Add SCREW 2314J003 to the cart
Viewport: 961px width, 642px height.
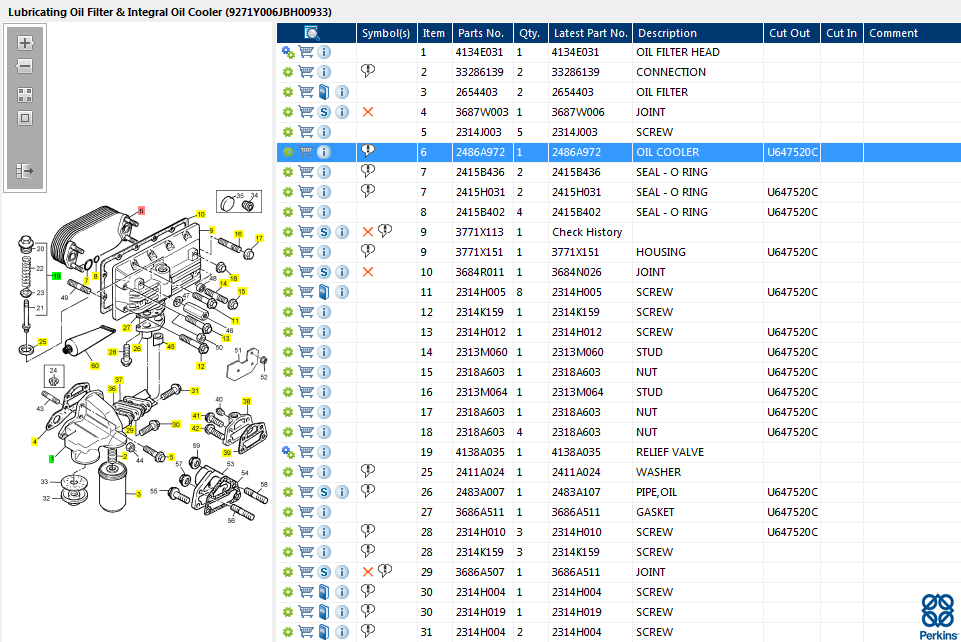(x=306, y=132)
